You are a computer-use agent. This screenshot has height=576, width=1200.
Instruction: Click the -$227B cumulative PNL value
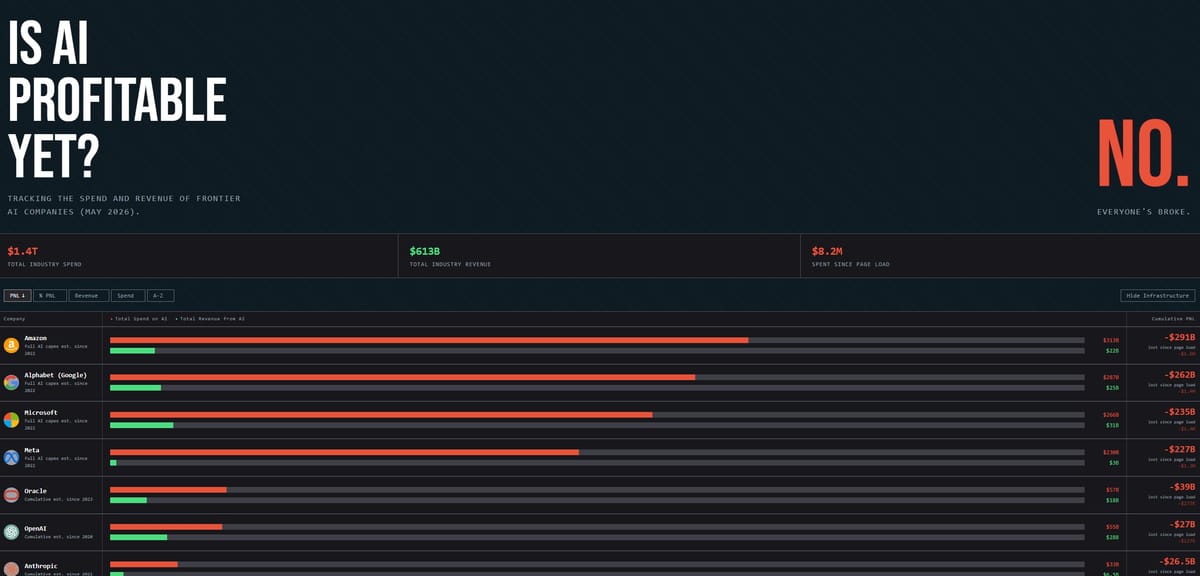[x=1179, y=449]
